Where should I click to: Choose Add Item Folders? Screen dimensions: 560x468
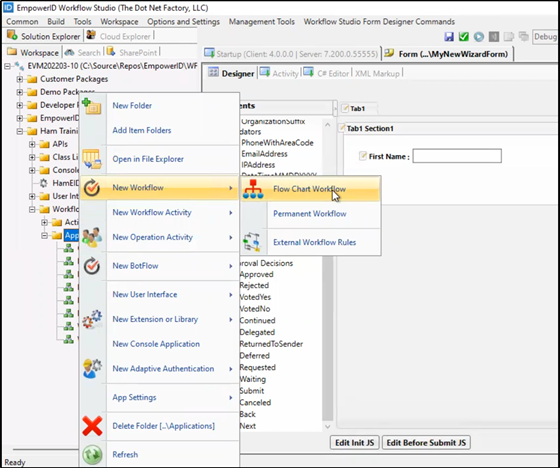(x=142, y=130)
